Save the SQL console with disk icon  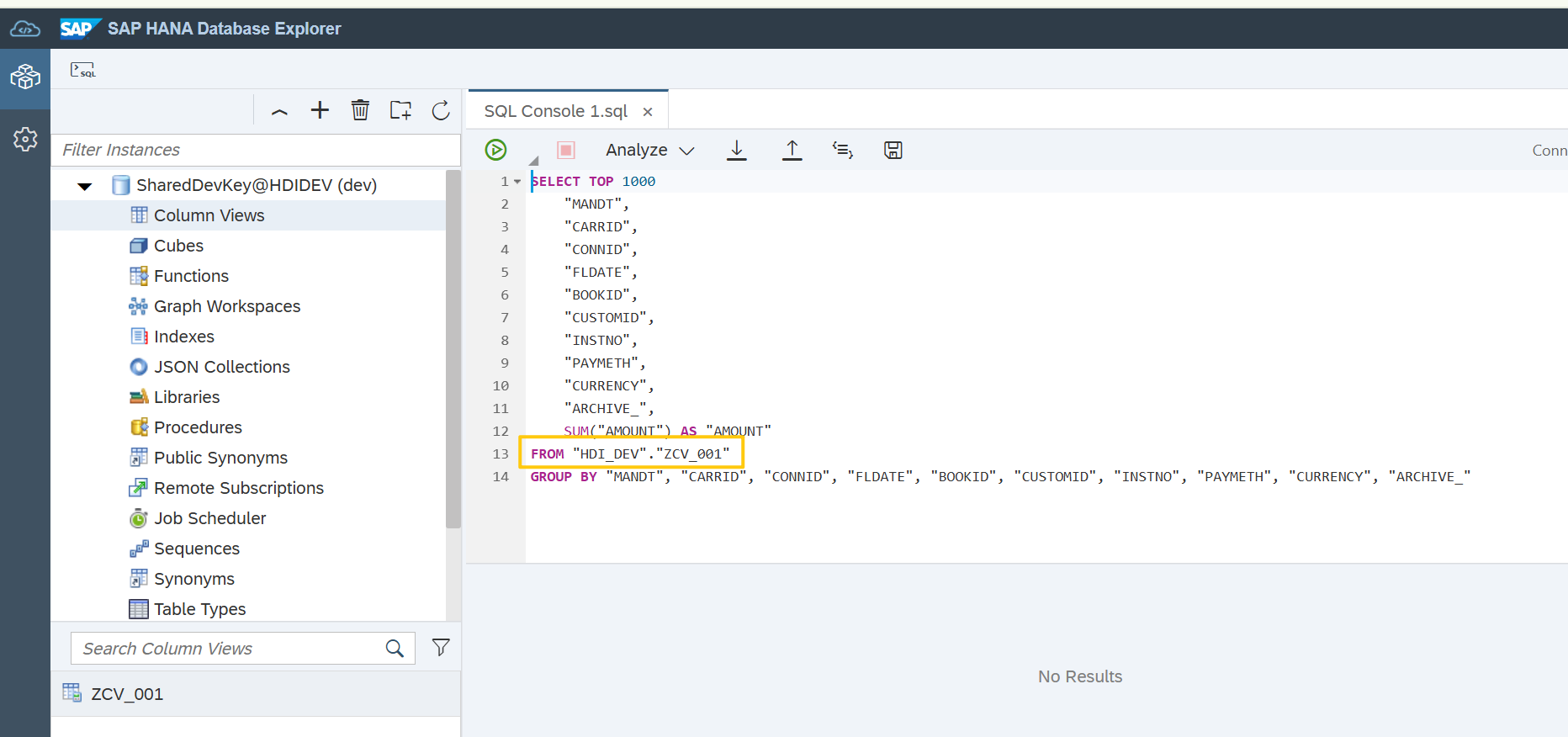(x=893, y=150)
